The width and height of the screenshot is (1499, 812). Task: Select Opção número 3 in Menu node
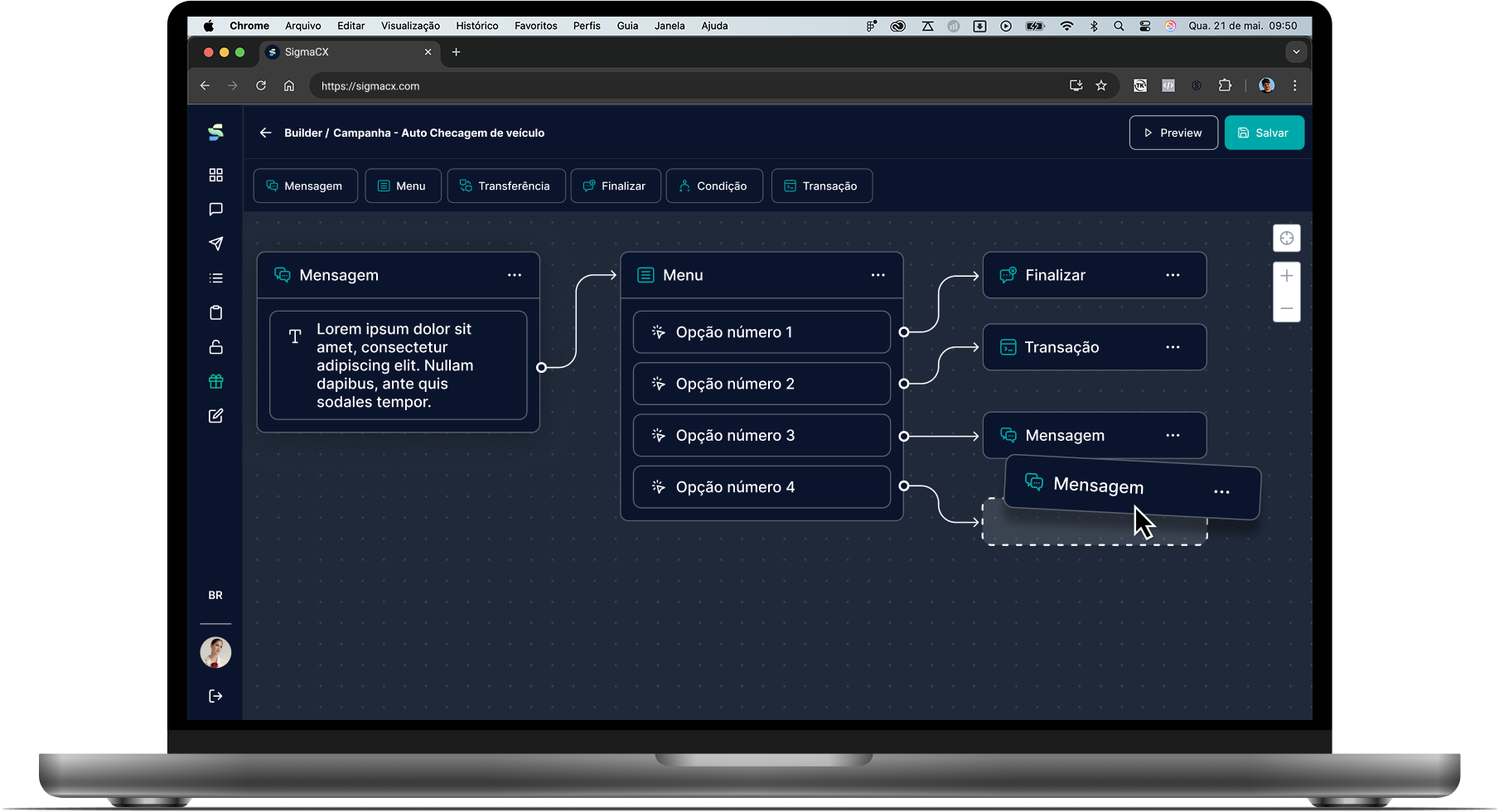click(761, 436)
